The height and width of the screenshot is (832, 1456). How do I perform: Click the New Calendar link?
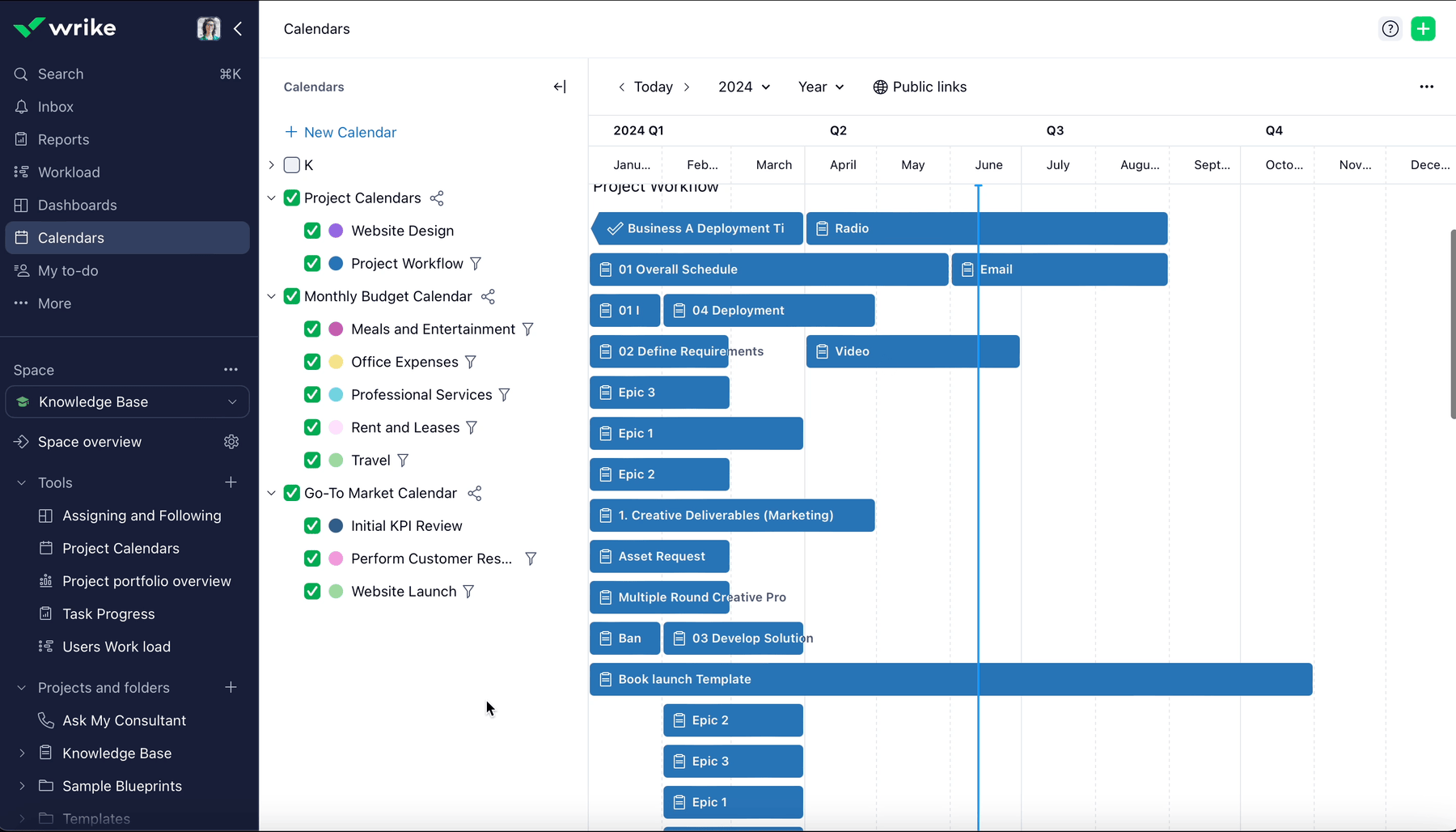pos(349,132)
